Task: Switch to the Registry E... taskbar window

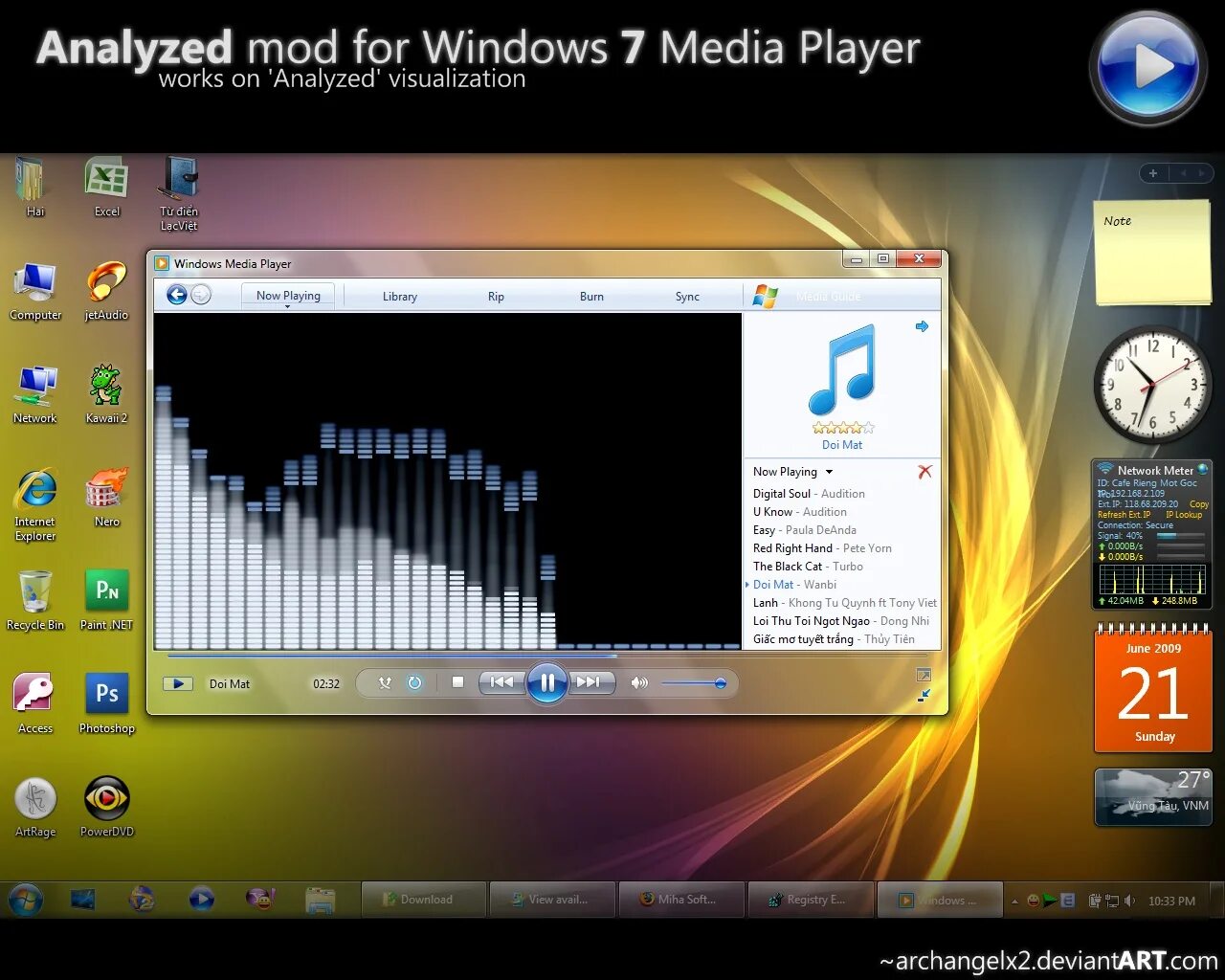Action: click(811, 900)
